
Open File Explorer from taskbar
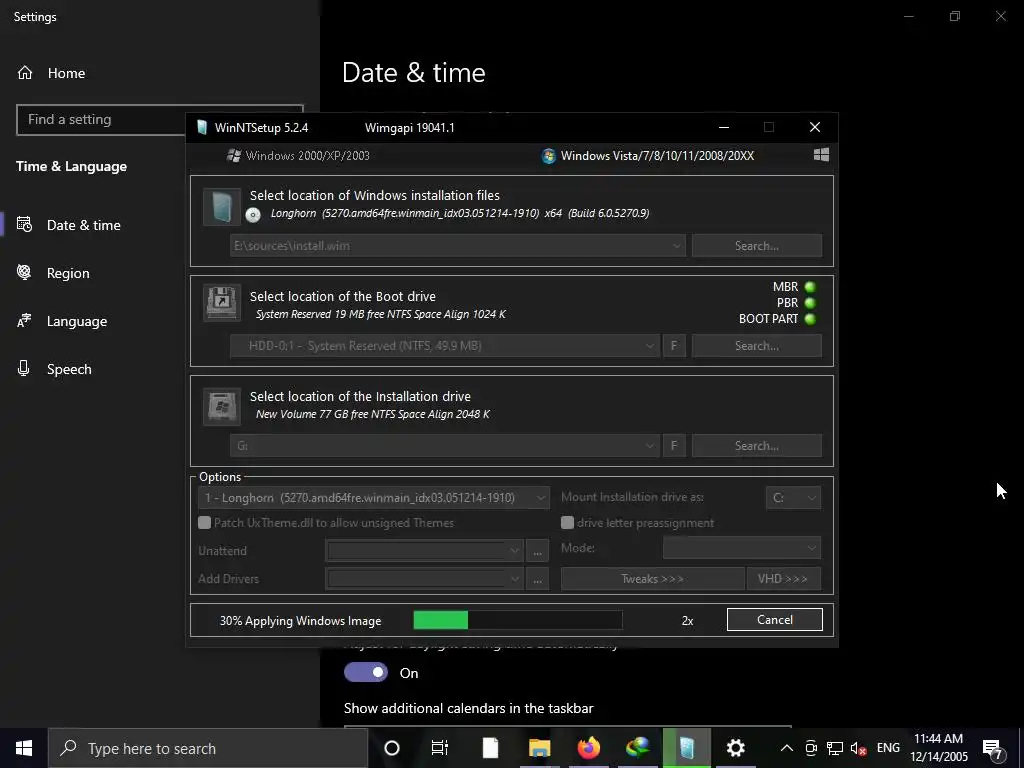(539, 748)
